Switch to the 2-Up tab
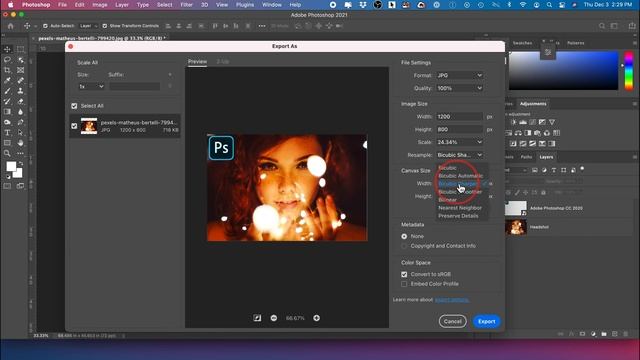Screen dimensions: 640x360 pos(222,62)
